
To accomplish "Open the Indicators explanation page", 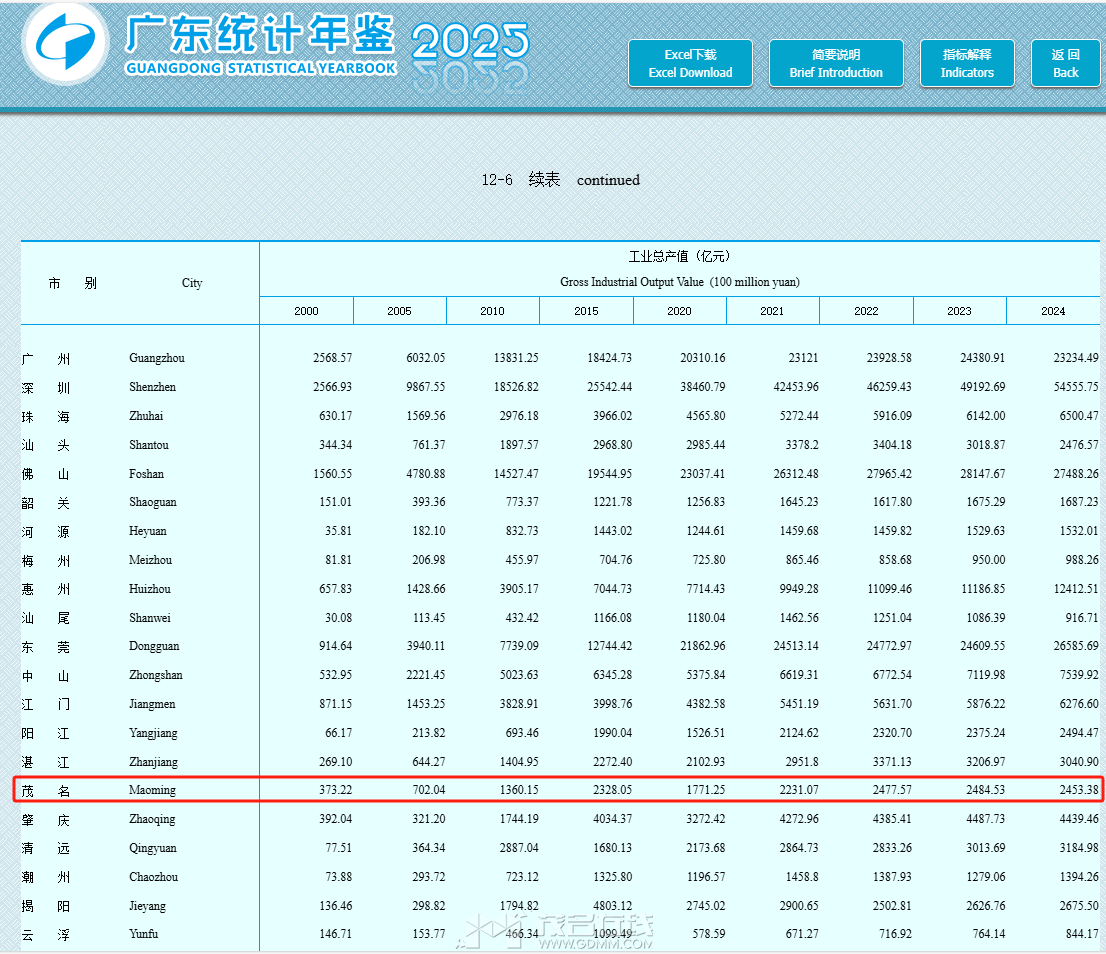I will tap(967, 63).
